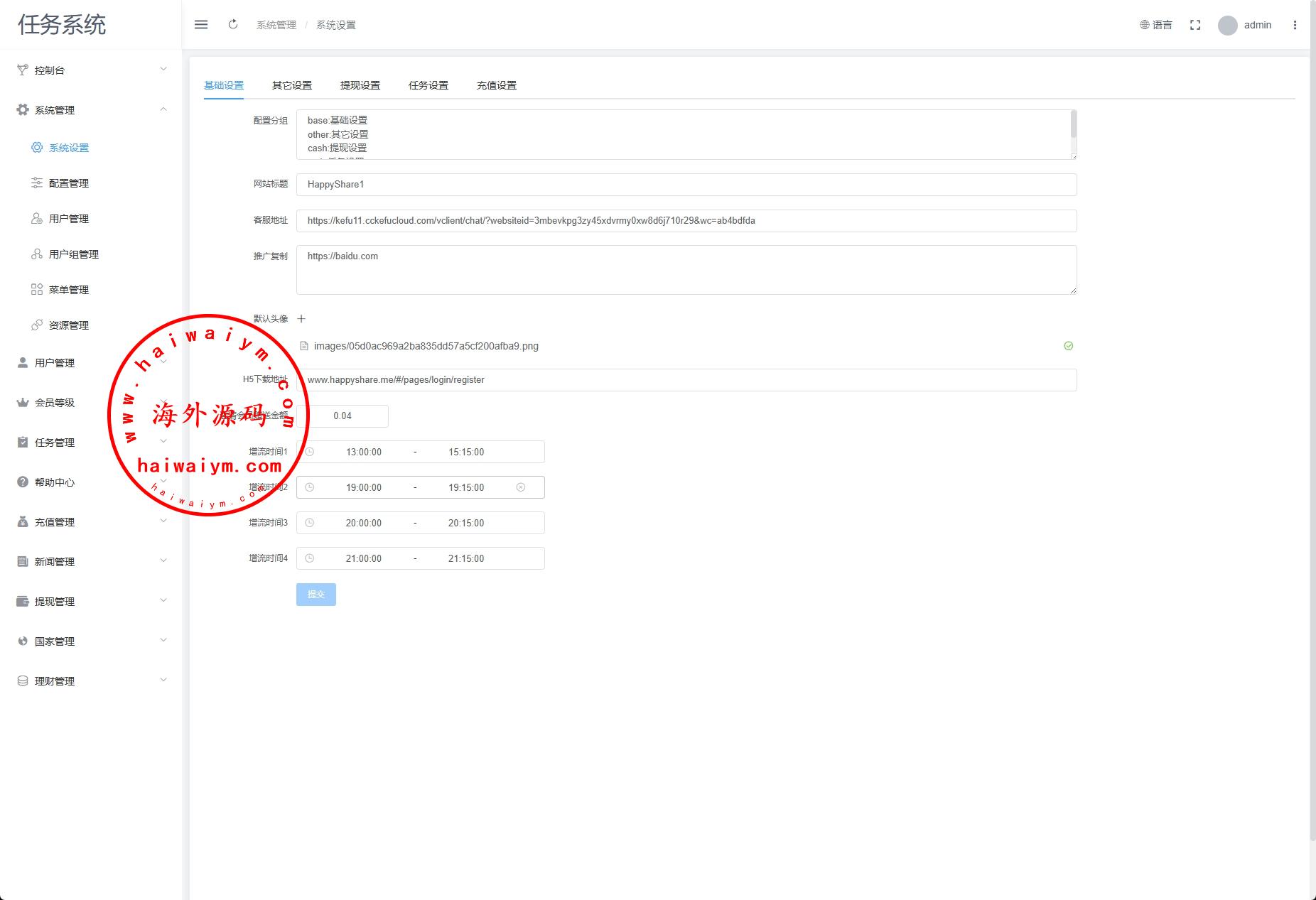Click the plus icon to add default avatar

[x=301, y=319]
